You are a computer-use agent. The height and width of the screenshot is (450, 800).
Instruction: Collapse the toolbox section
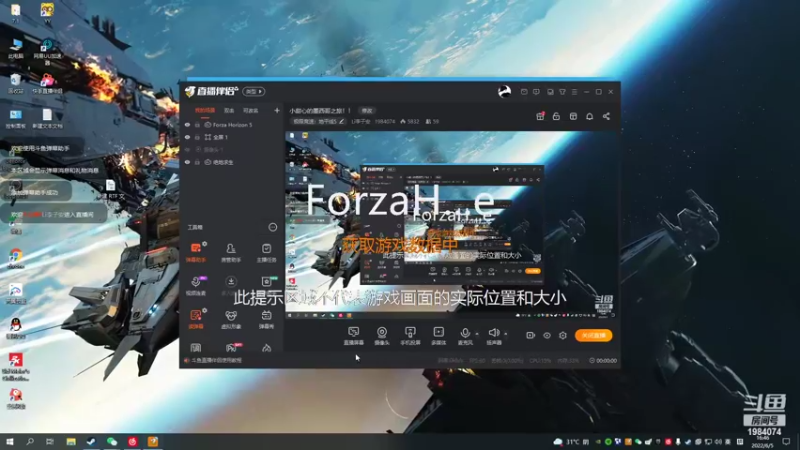[x=272, y=227]
